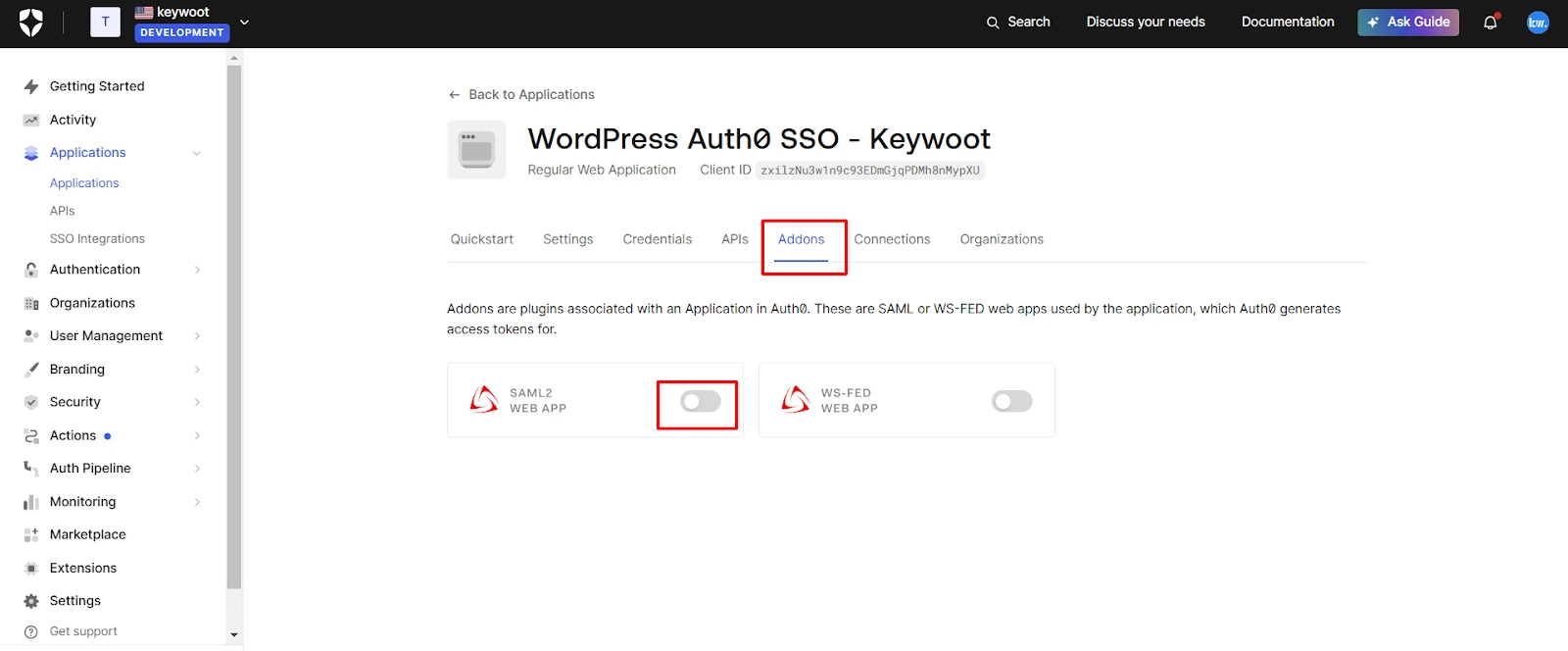
Task: Open the user profile avatar
Action: click(x=1538, y=22)
